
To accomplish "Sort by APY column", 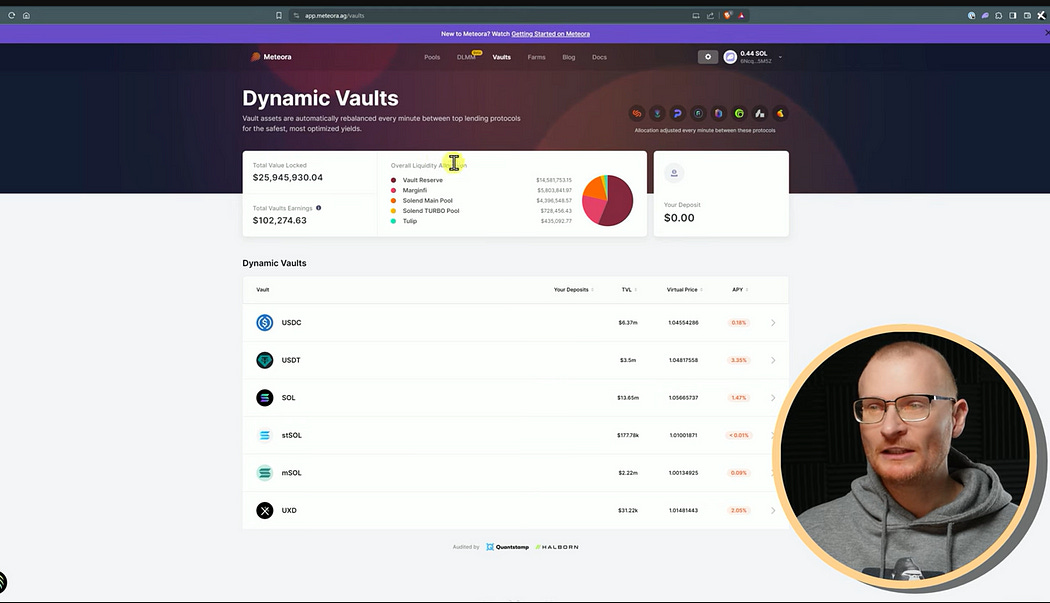I will 740,289.
